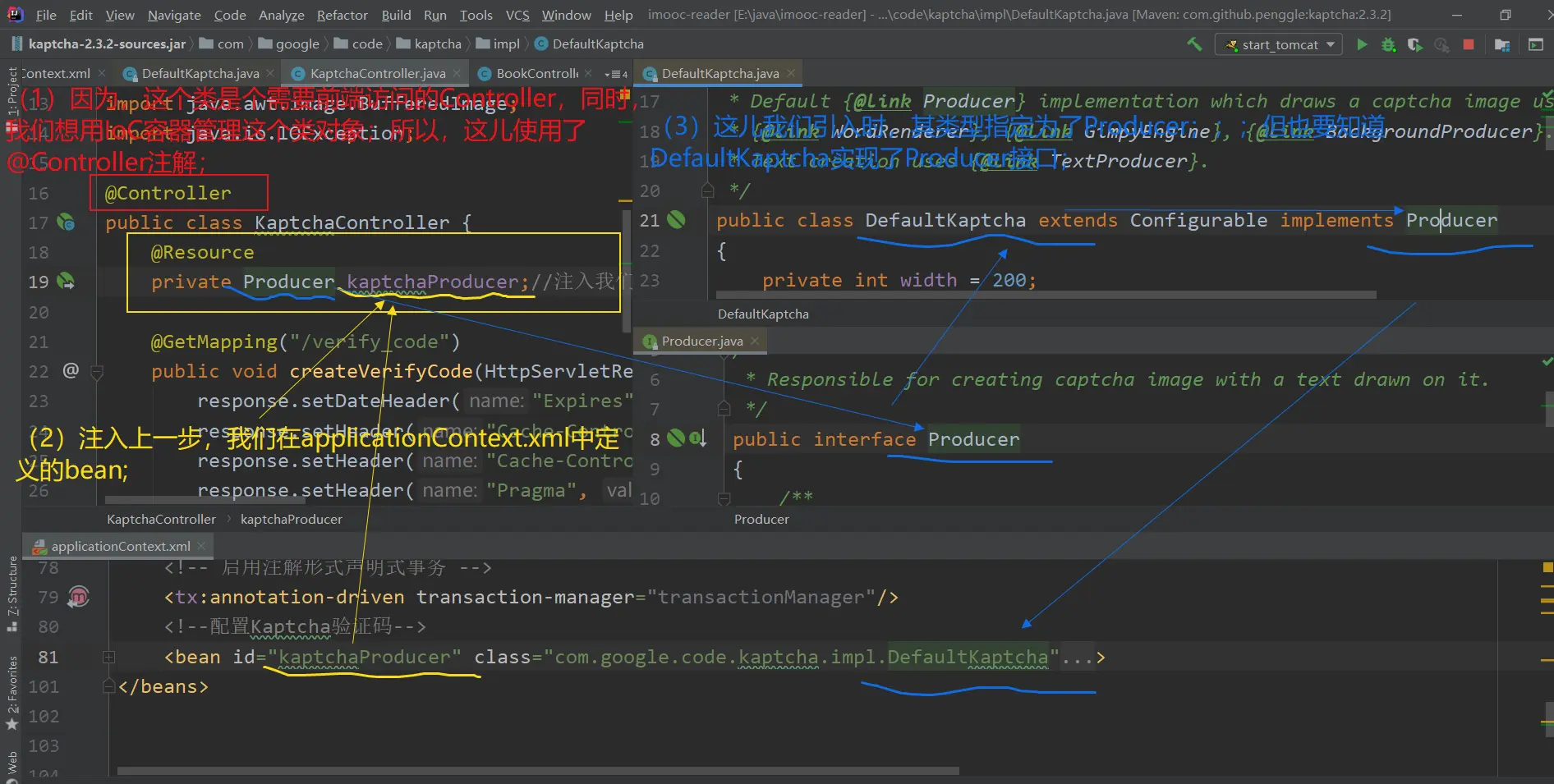Toggle the Structure tool window
The image size is (1554, 784).
[x=11, y=591]
